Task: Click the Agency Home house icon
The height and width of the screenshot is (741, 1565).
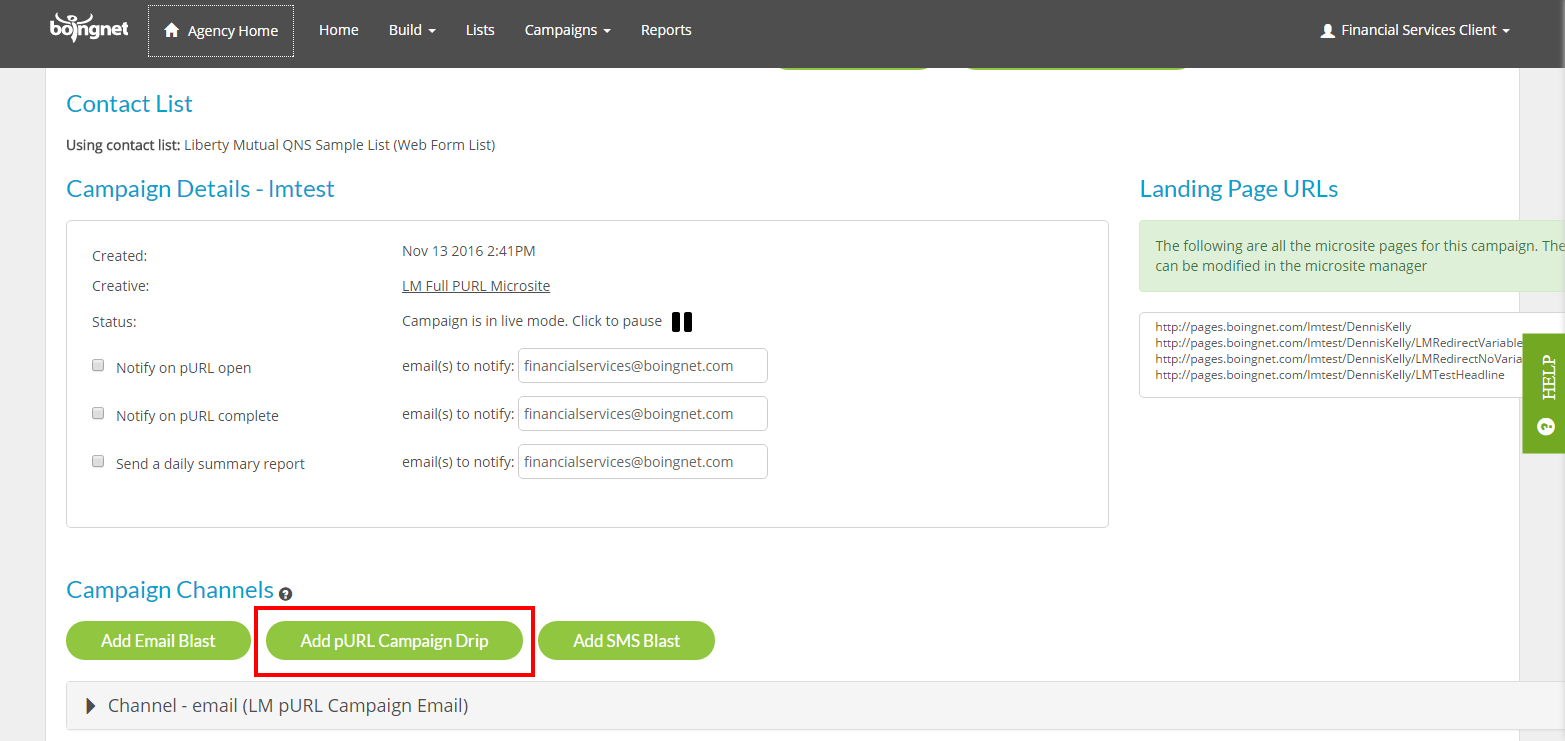Action: [171, 30]
